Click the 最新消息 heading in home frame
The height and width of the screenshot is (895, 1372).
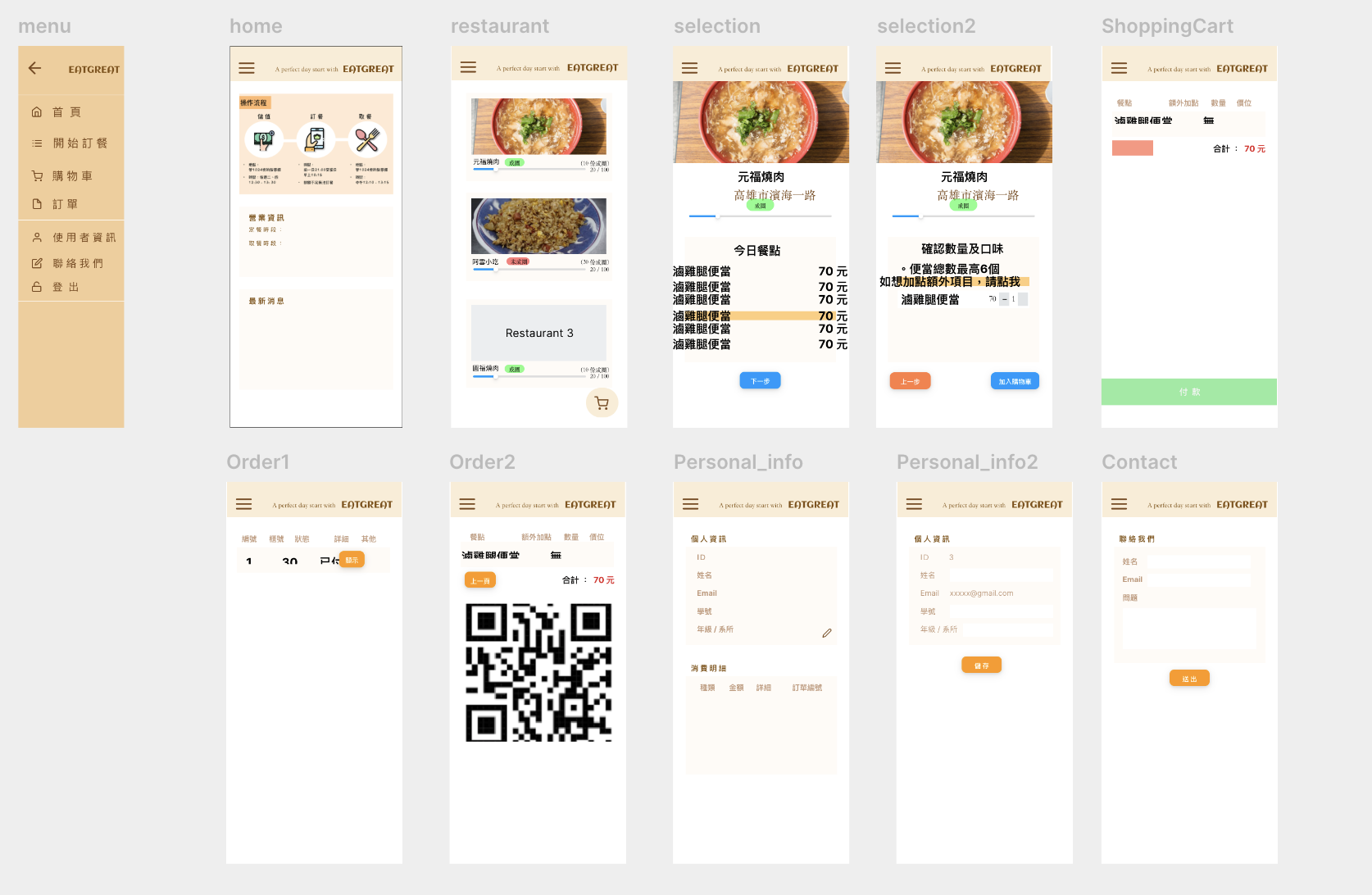266,301
